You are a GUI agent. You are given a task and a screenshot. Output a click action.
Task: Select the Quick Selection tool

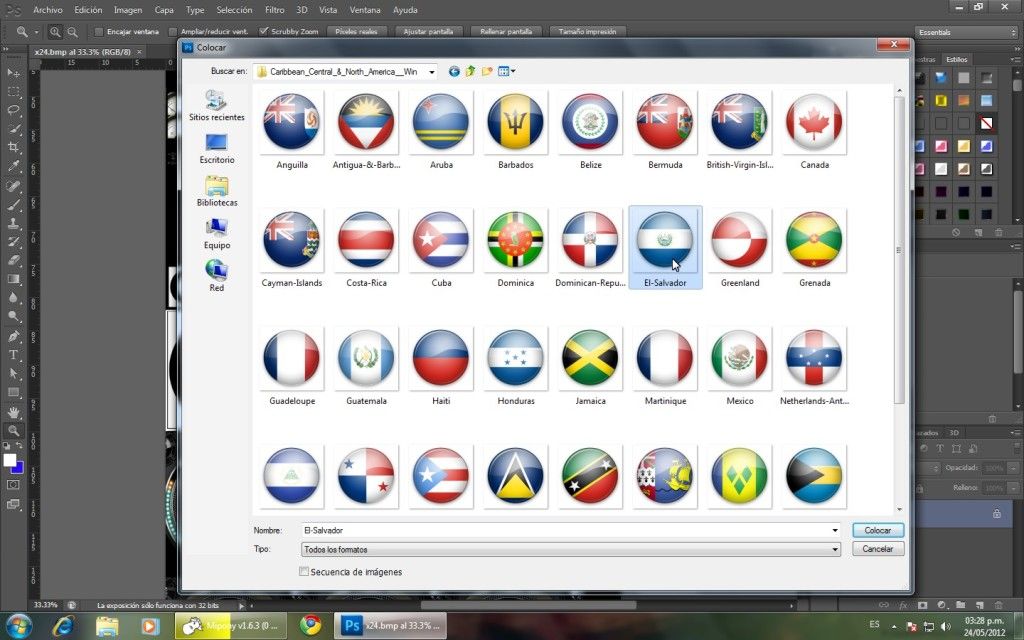tap(13, 129)
